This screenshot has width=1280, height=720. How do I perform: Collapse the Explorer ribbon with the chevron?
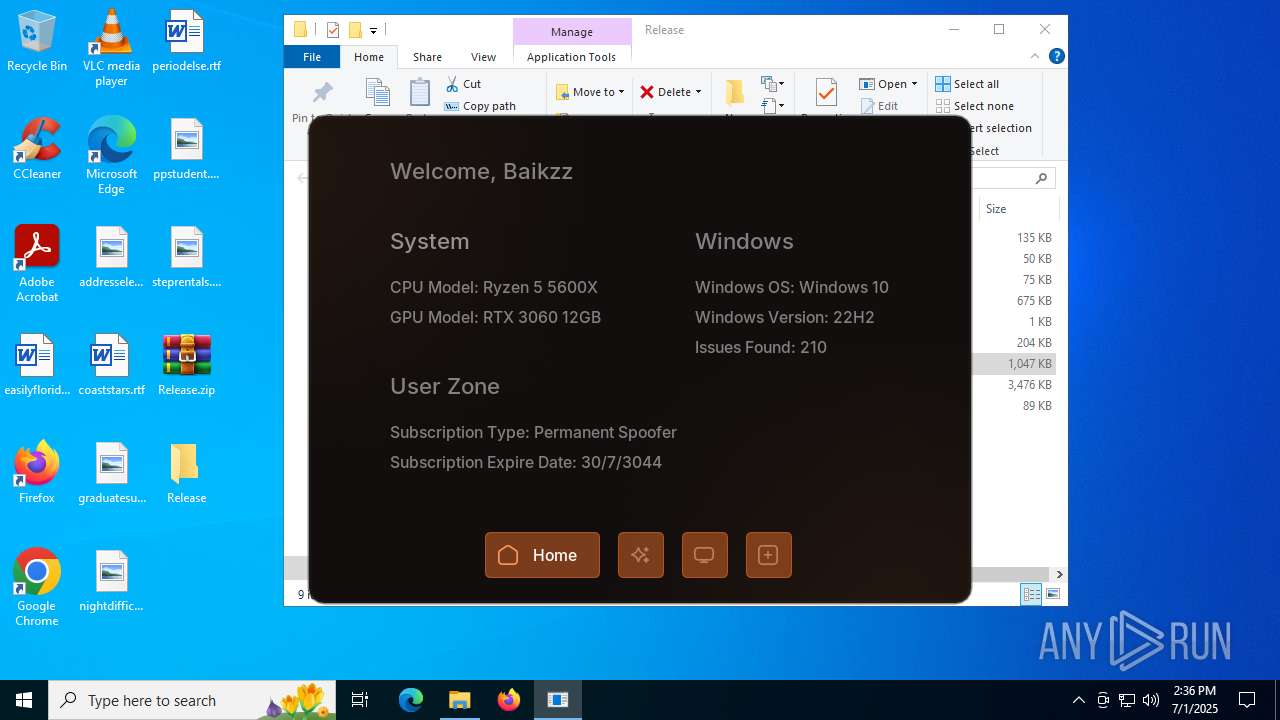tap(1035, 56)
